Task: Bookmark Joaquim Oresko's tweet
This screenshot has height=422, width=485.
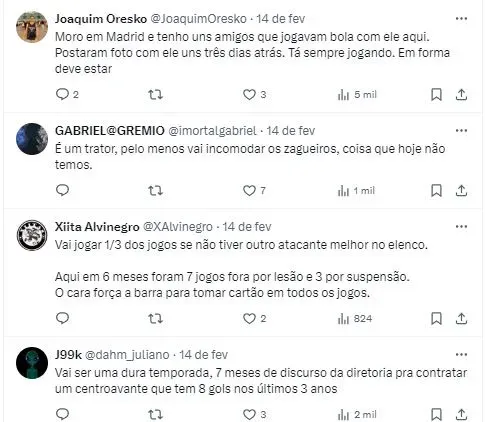Action: 436,95
